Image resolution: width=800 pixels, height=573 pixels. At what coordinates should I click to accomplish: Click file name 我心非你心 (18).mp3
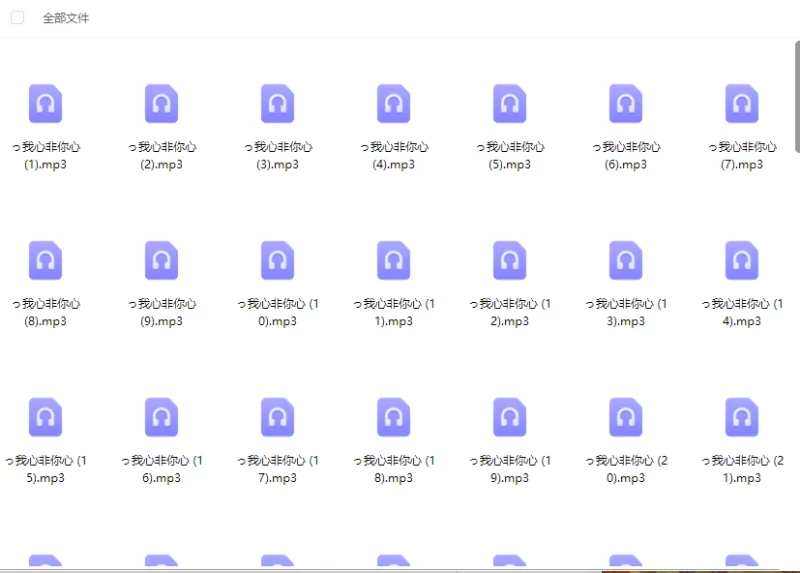(393, 469)
